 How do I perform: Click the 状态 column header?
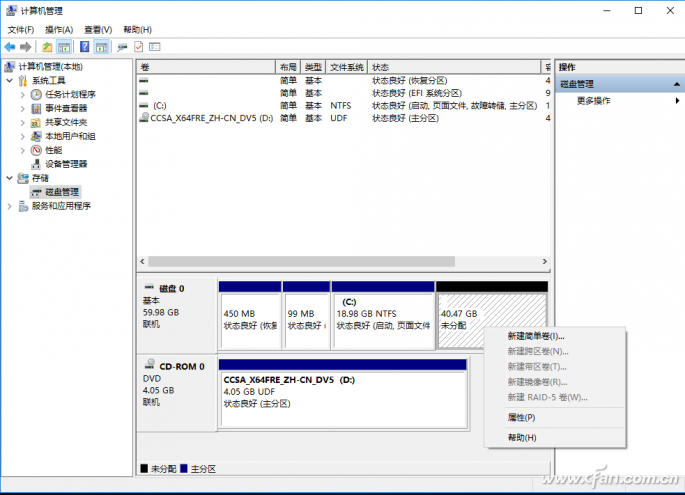coord(454,67)
